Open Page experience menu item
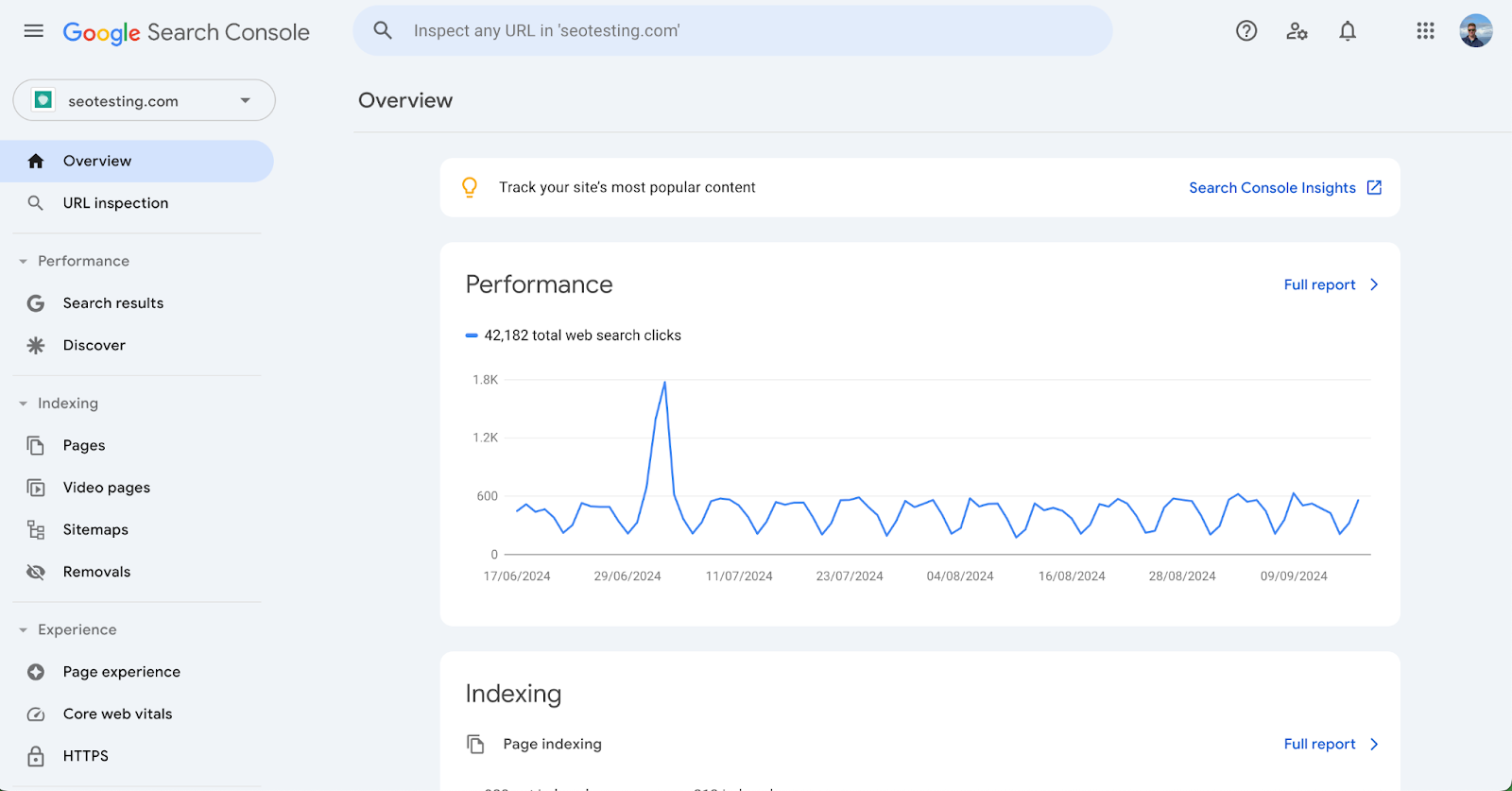Screen dimensions: 1512x791 [x=137, y=672]
